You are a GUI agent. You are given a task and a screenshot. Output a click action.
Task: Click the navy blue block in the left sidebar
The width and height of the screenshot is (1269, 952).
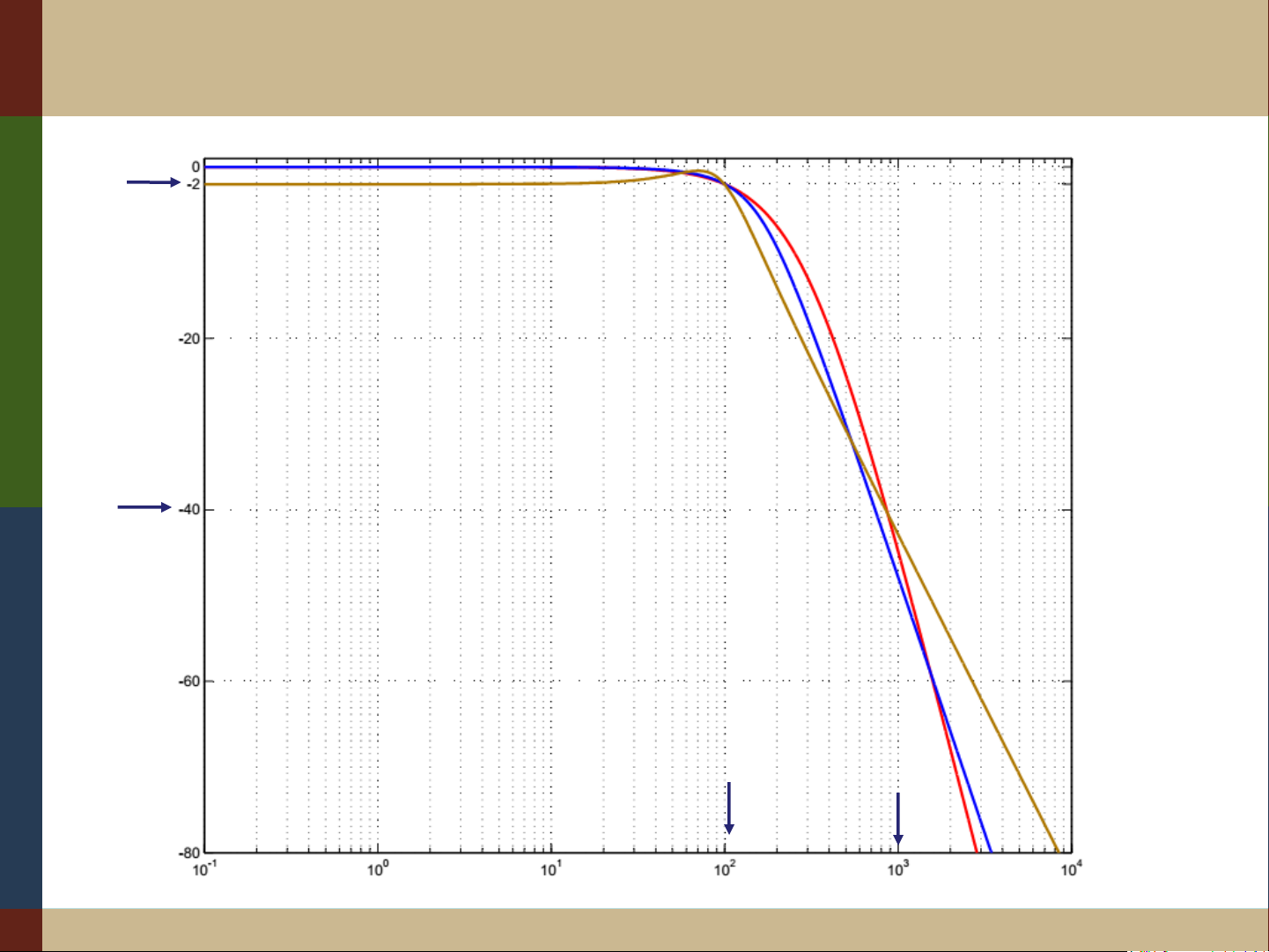(x=21, y=706)
